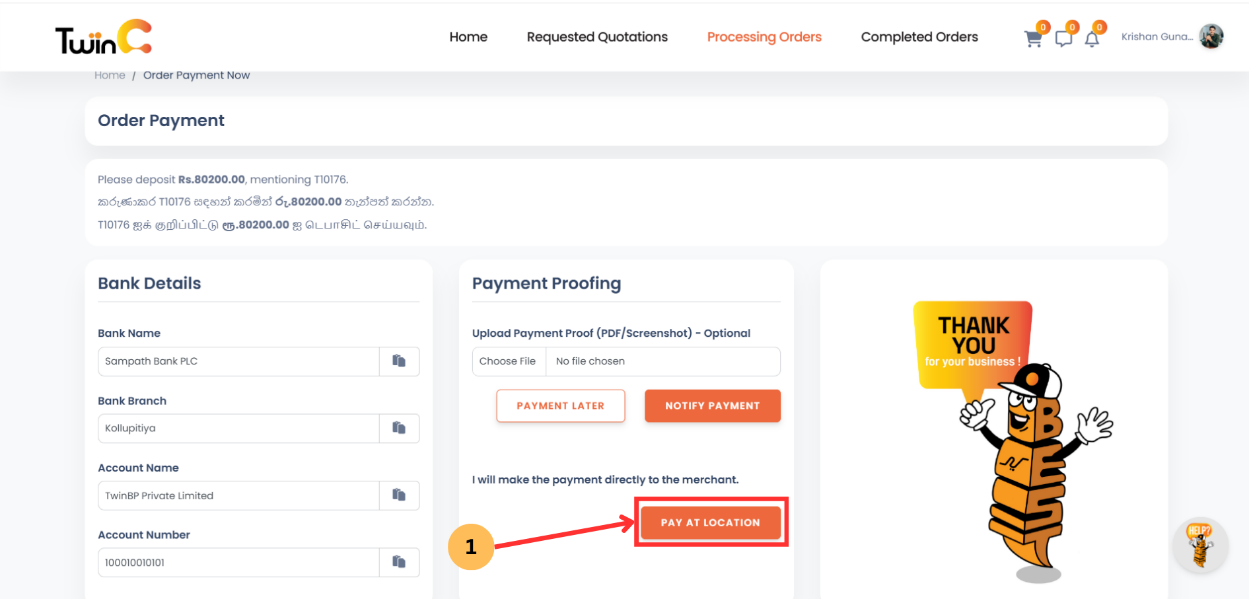1249x599 pixels.
Task: Open the Krishan Guna profile menu
Action: pyautogui.click(x=1176, y=36)
